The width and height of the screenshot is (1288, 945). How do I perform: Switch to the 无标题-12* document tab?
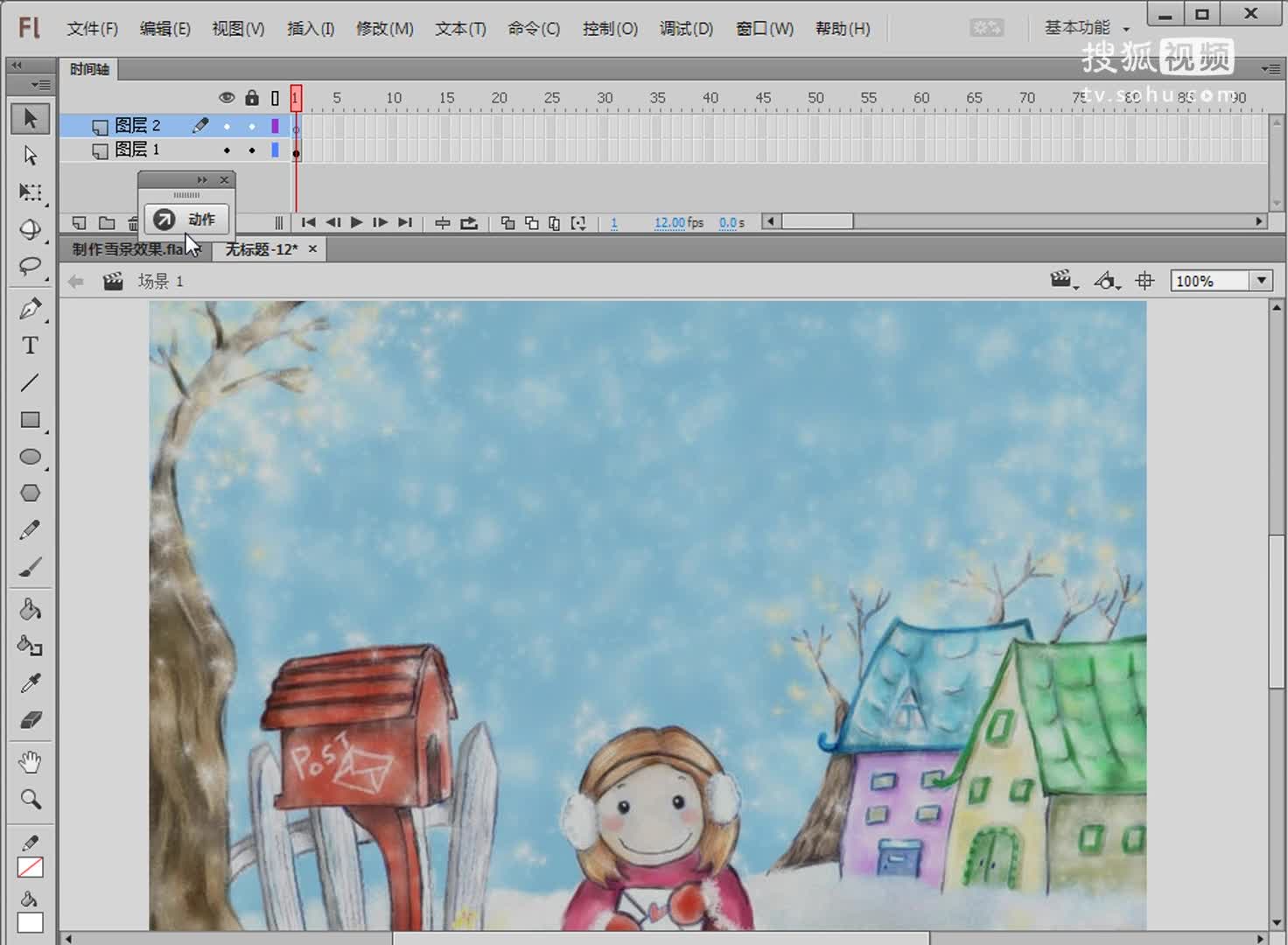(261, 249)
